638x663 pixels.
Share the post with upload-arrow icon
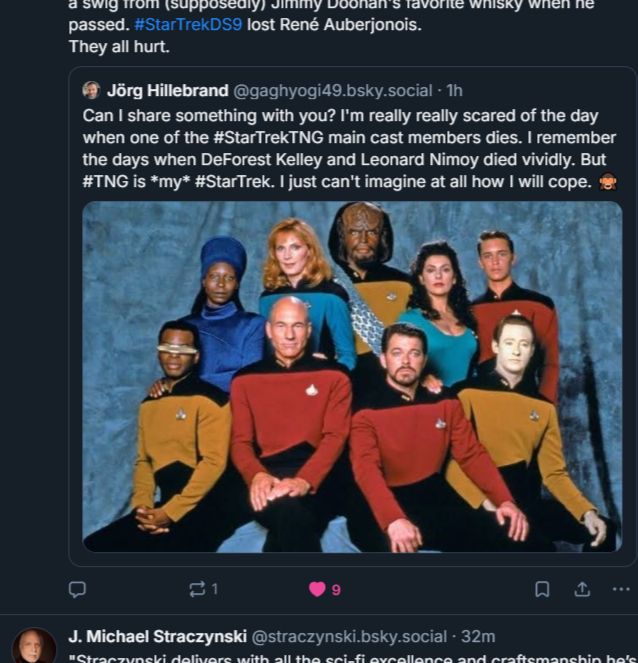582,589
